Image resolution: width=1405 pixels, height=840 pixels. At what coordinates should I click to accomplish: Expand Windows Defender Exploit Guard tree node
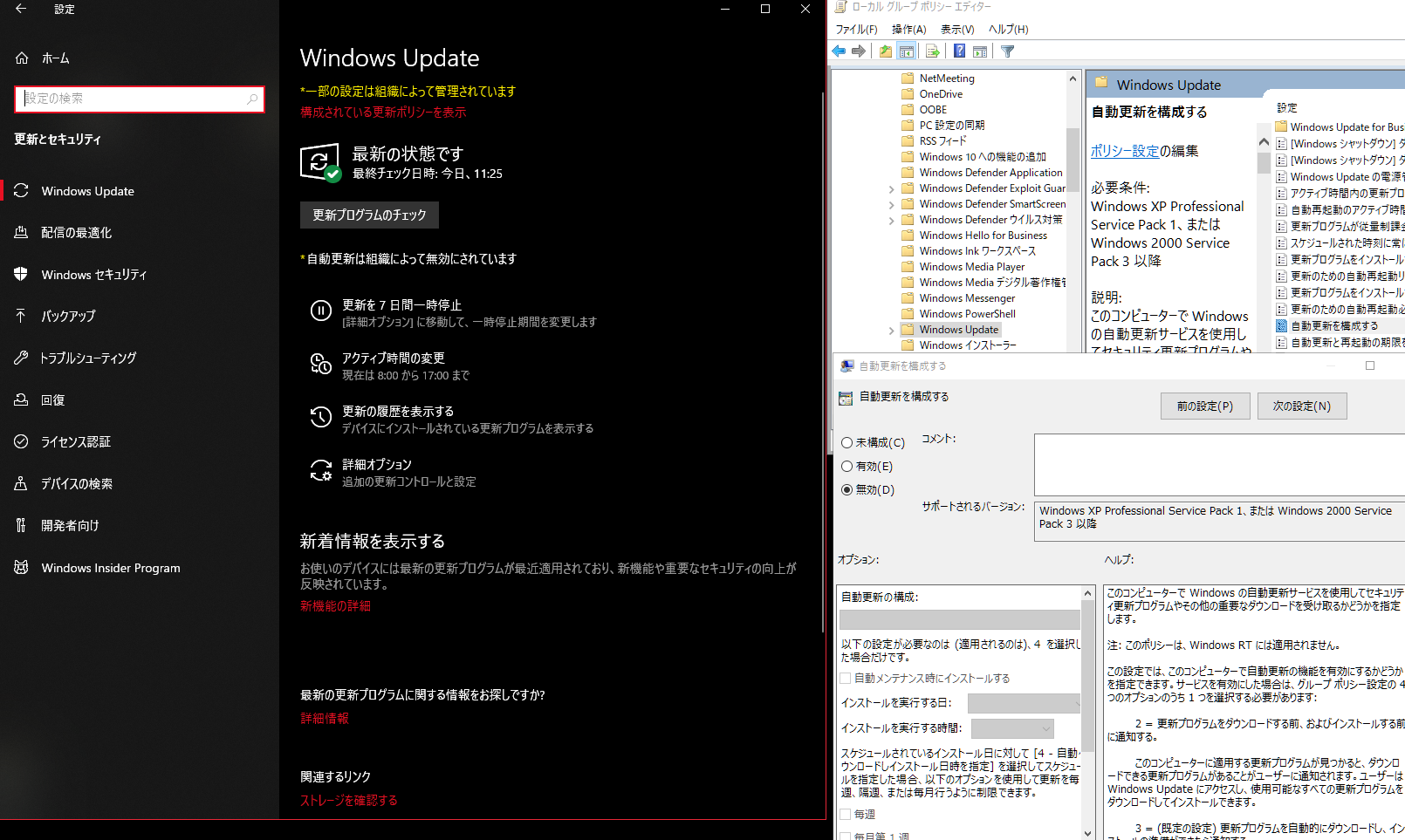point(891,189)
